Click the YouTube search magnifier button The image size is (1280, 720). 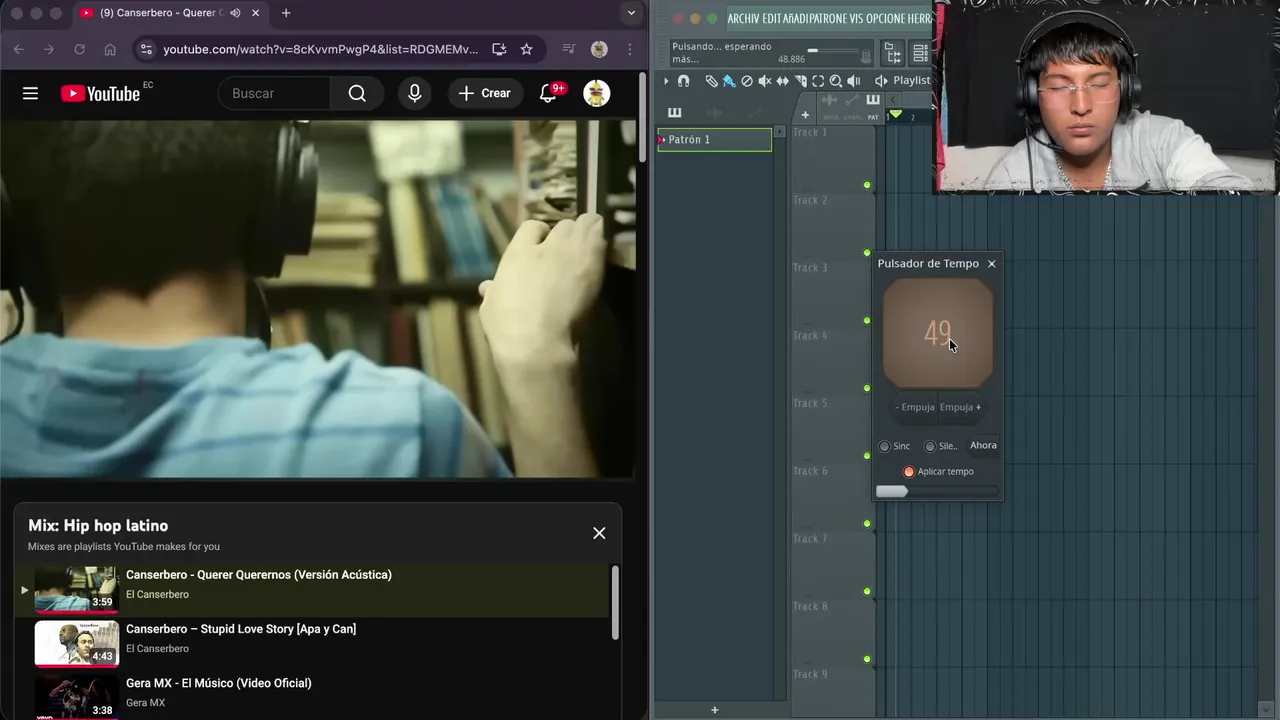(357, 93)
